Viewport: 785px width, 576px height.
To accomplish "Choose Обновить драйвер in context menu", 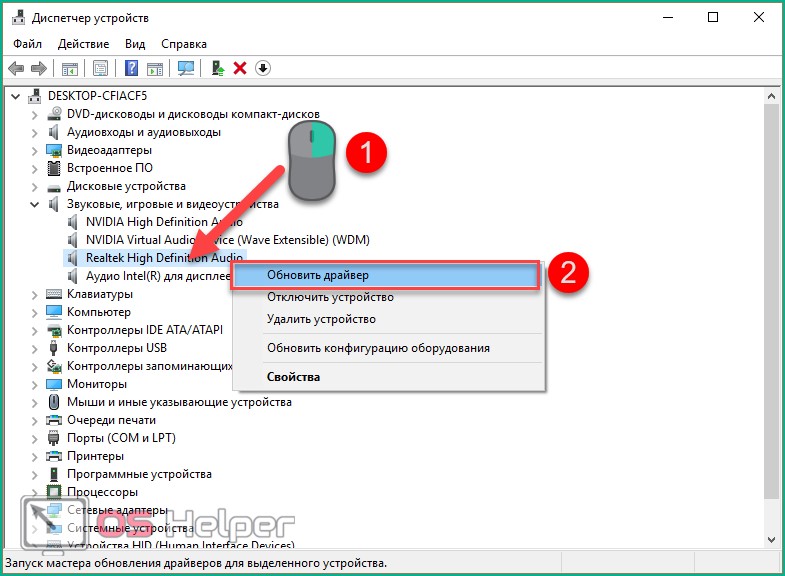I will 385,275.
